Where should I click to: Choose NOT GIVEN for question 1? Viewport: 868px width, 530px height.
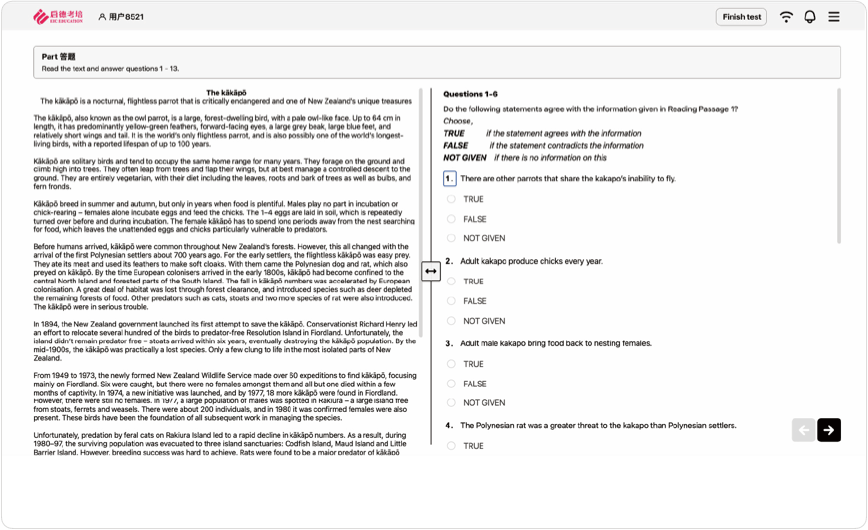click(x=451, y=238)
